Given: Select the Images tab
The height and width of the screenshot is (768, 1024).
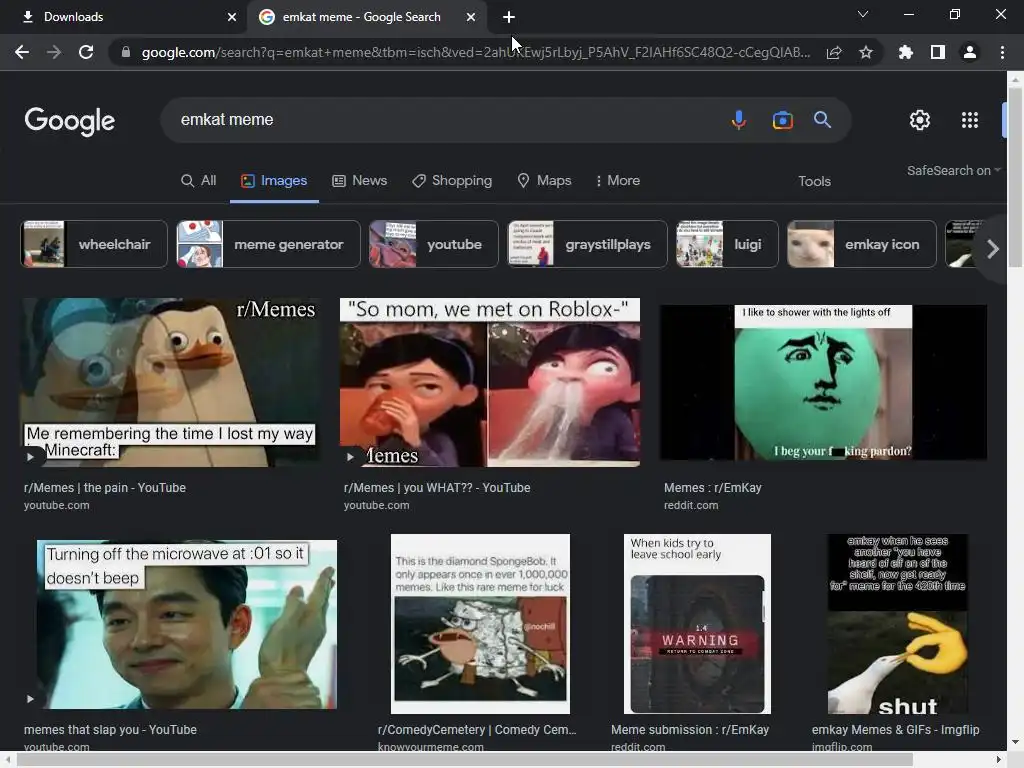Looking at the screenshot, I should pyautogui.click(x=274, y=181).
